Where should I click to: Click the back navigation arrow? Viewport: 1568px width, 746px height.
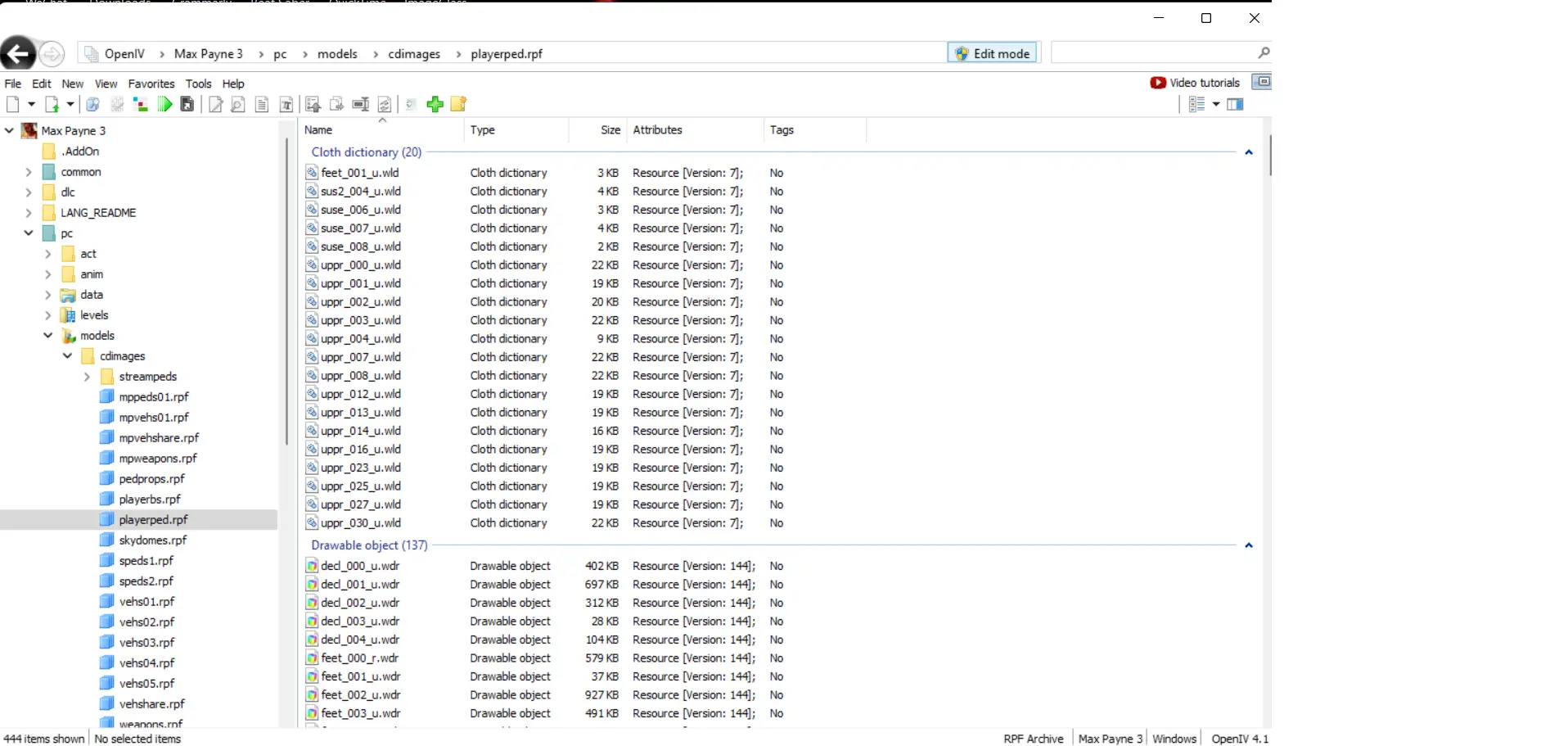[18, 54]
